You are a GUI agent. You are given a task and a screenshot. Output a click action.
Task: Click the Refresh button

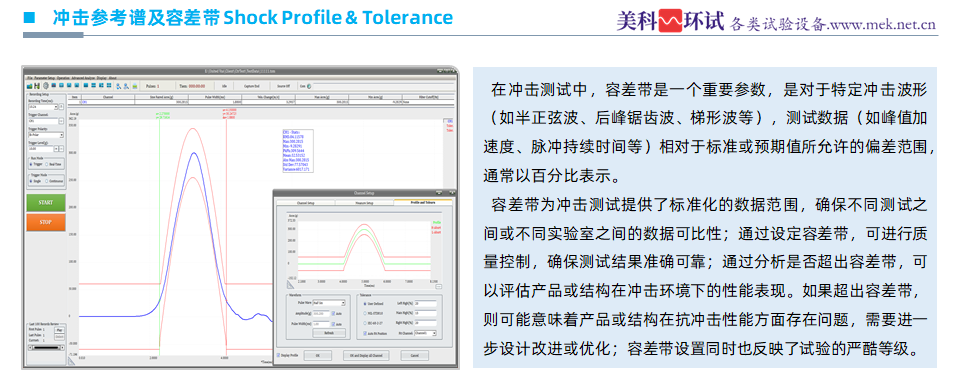tap(329, 333)
